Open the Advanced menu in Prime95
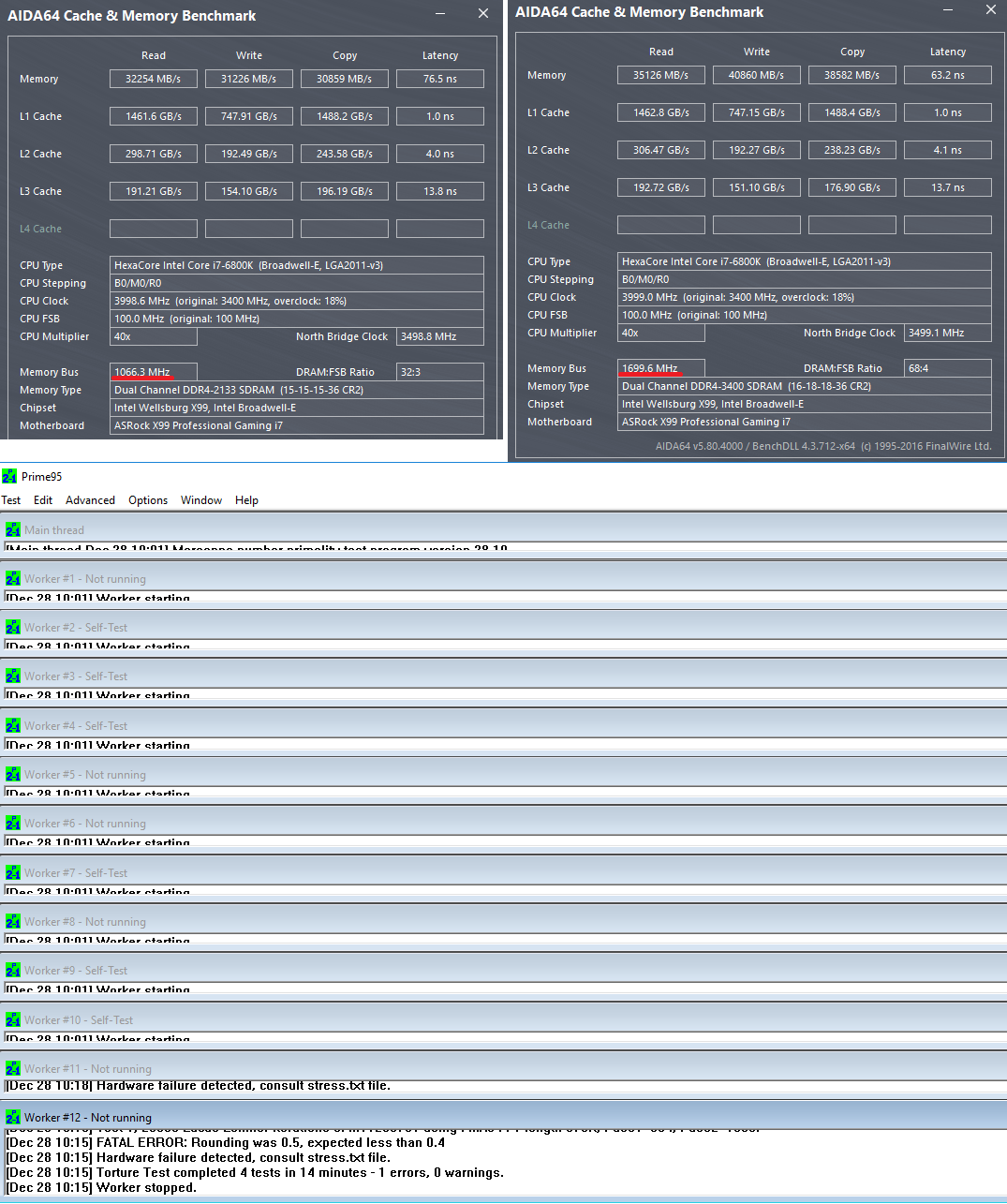Viewport: 1007px width, 1204px height. pyautogui.click(x=90, y=500)
